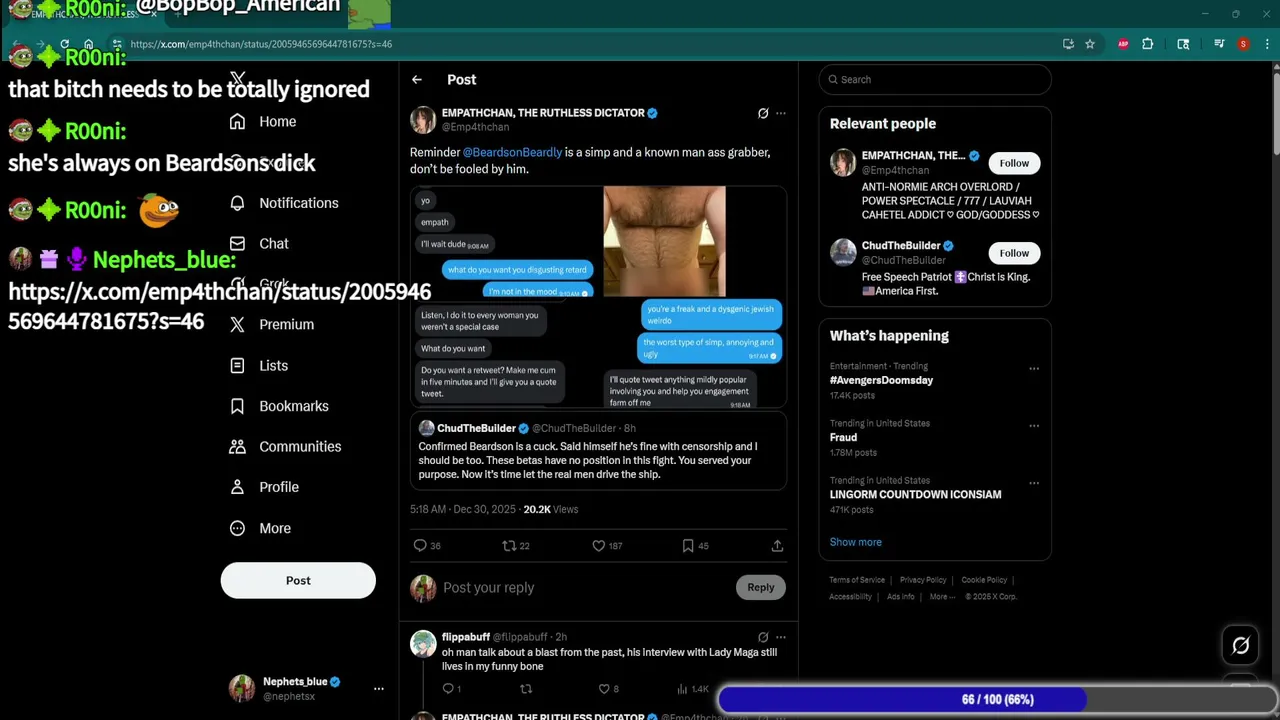Open @BeardsonBeardly mention link
The height and width of the screenshot is (720, 1280).
tap(512, 153)
